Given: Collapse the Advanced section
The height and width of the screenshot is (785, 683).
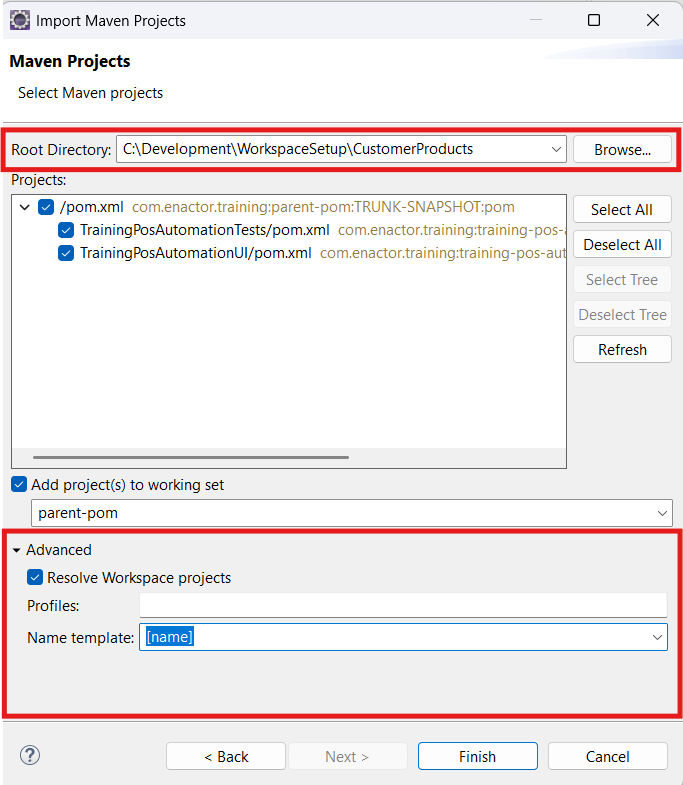Looking at the screenshot, I should [17, 550].
